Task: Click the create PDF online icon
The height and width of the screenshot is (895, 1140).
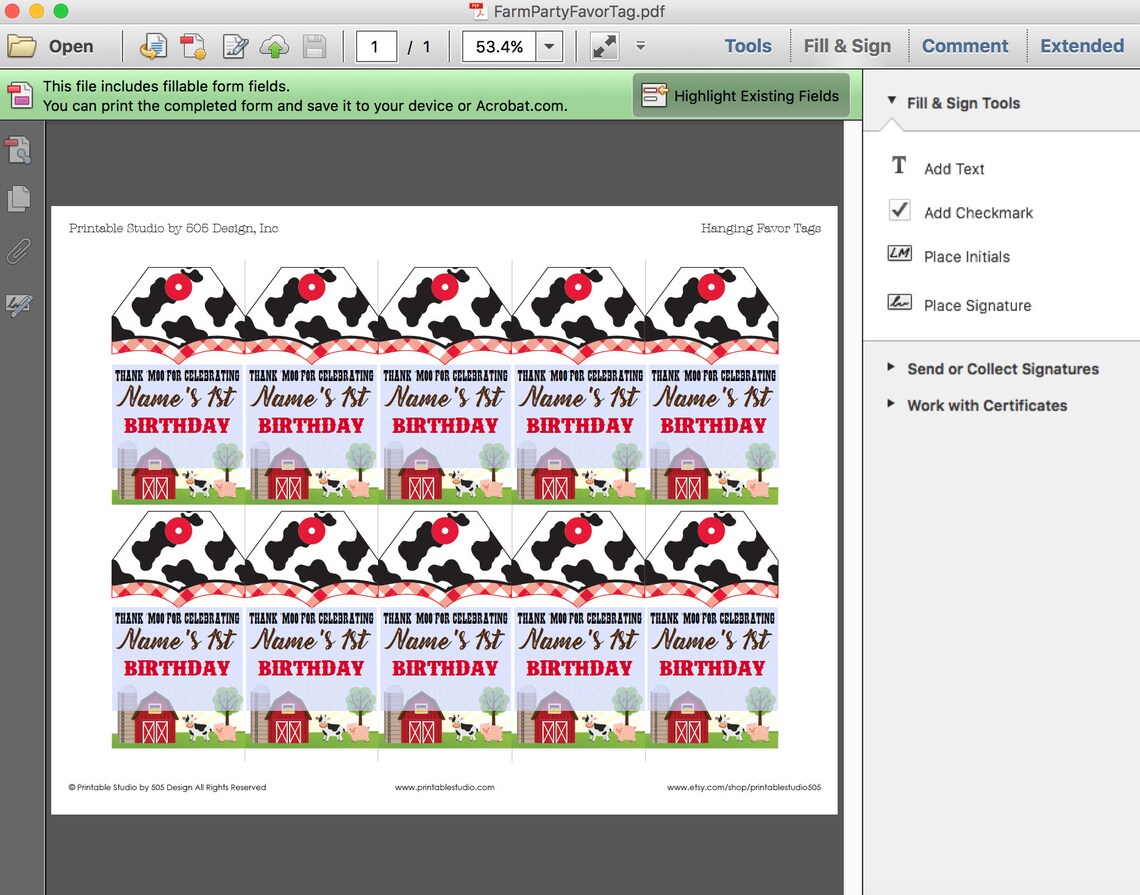Action: (x=193, y=46)
